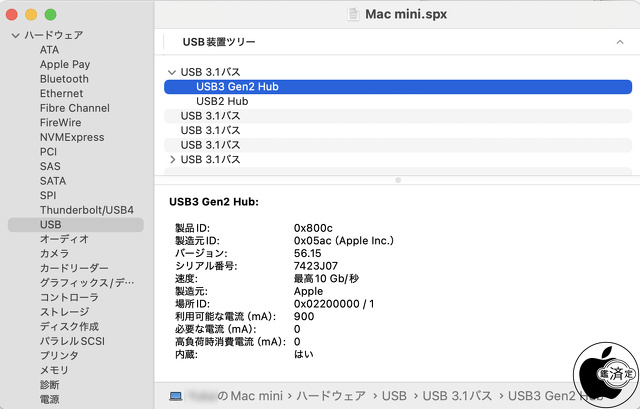
Task: Select パラレルSCSI in the sidebar
Action: pyautogui.click(x=72, y=341)
